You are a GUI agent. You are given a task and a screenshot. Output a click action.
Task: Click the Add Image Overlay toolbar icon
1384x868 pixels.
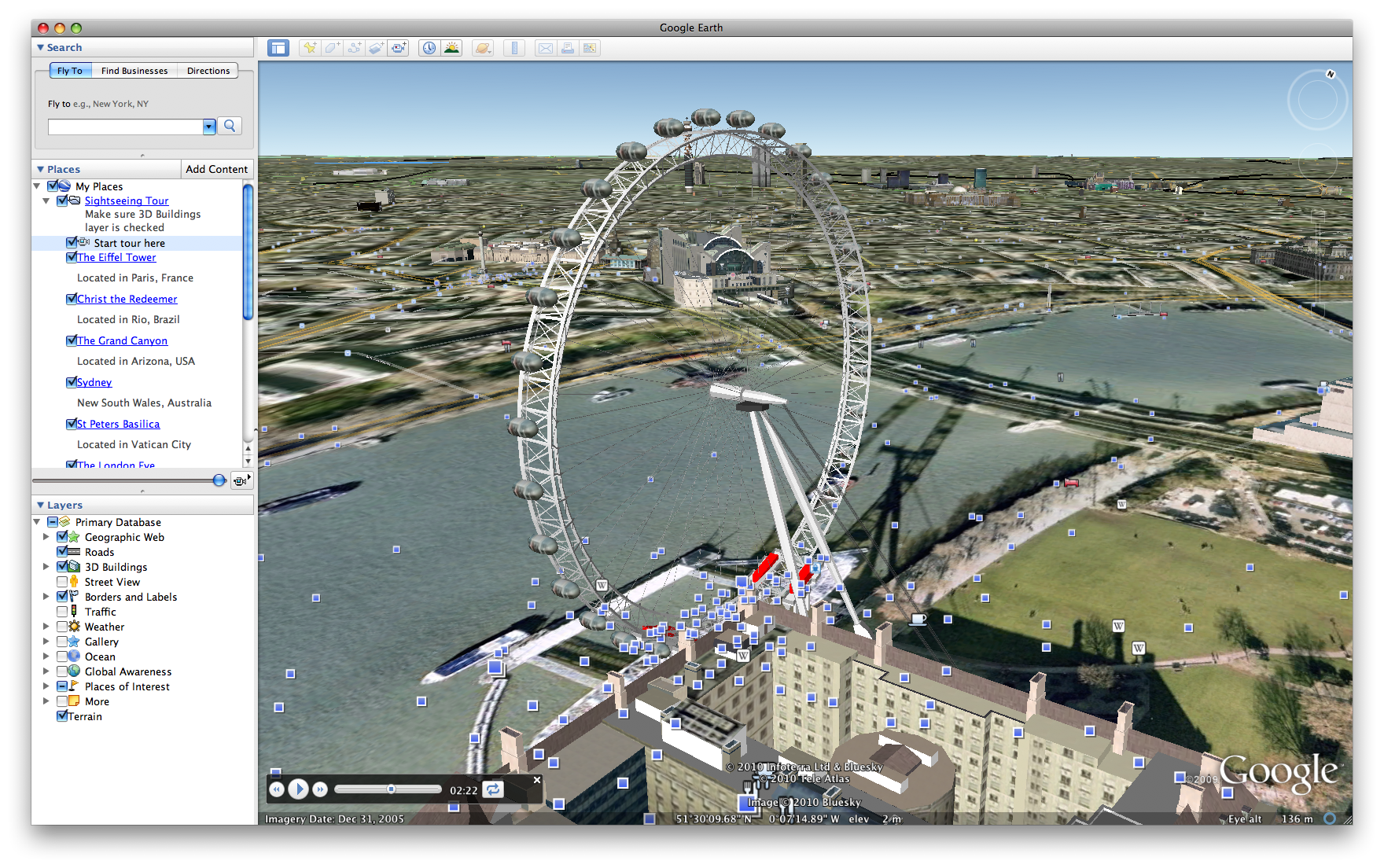click(377, 48)
